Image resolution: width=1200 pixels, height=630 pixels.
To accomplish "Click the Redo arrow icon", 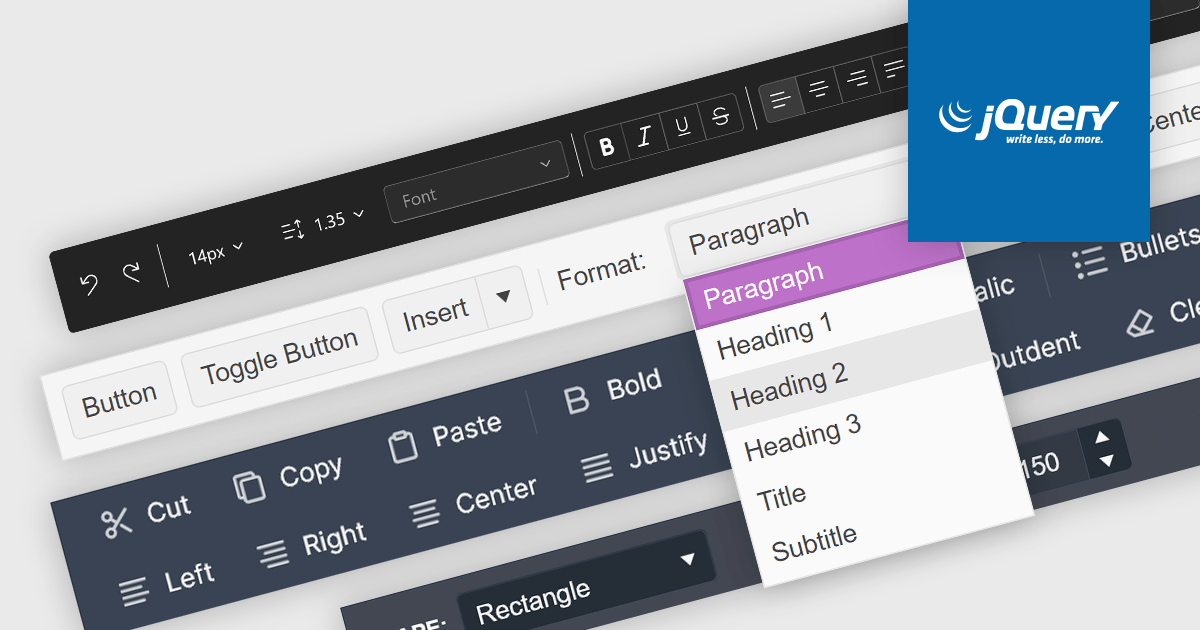I will click(x=133, y=273).
